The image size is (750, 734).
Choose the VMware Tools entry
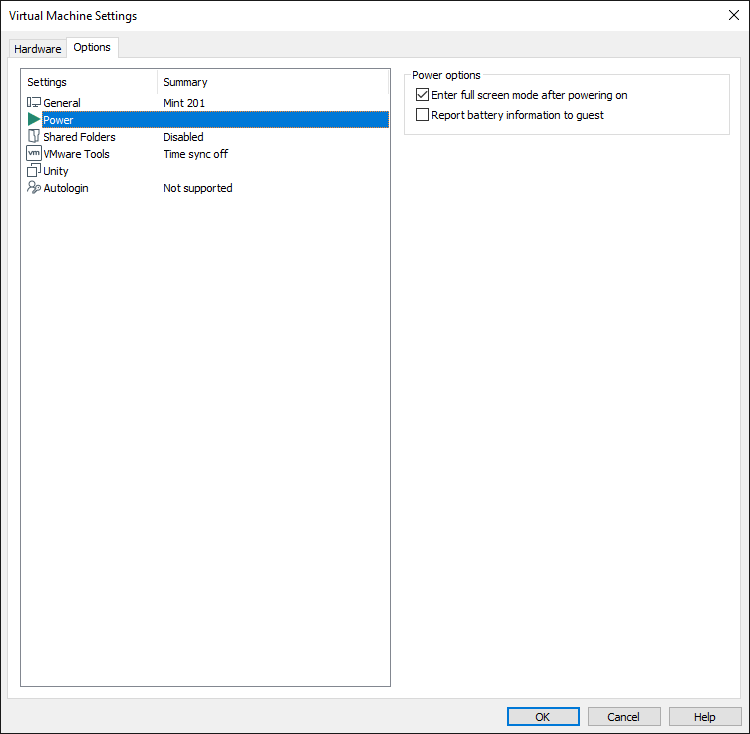pos(207,154)
